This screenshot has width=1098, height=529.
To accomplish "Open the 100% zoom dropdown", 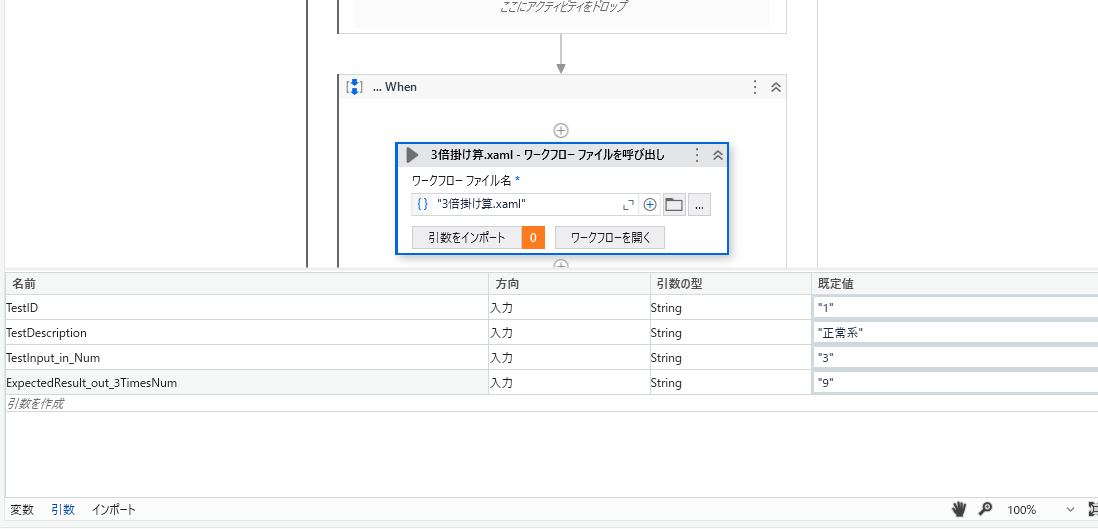I will (1040, 509).
